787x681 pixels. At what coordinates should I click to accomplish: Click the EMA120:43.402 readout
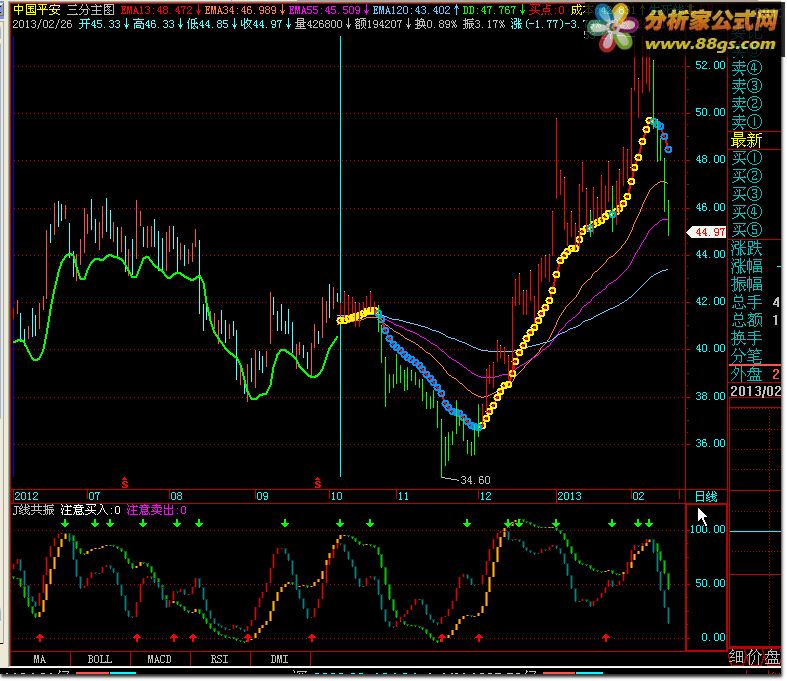click(x=412, y=10)
